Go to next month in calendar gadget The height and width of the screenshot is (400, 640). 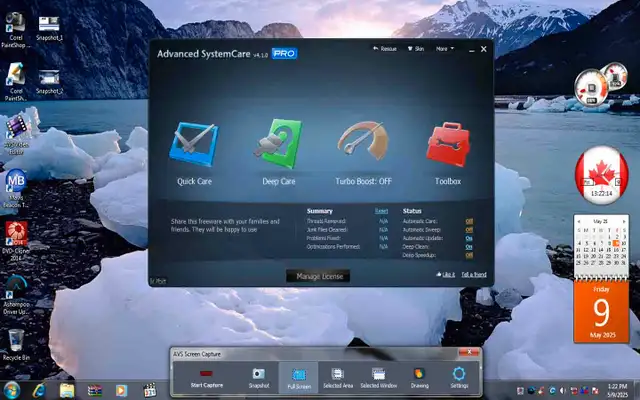coord(624,222)
